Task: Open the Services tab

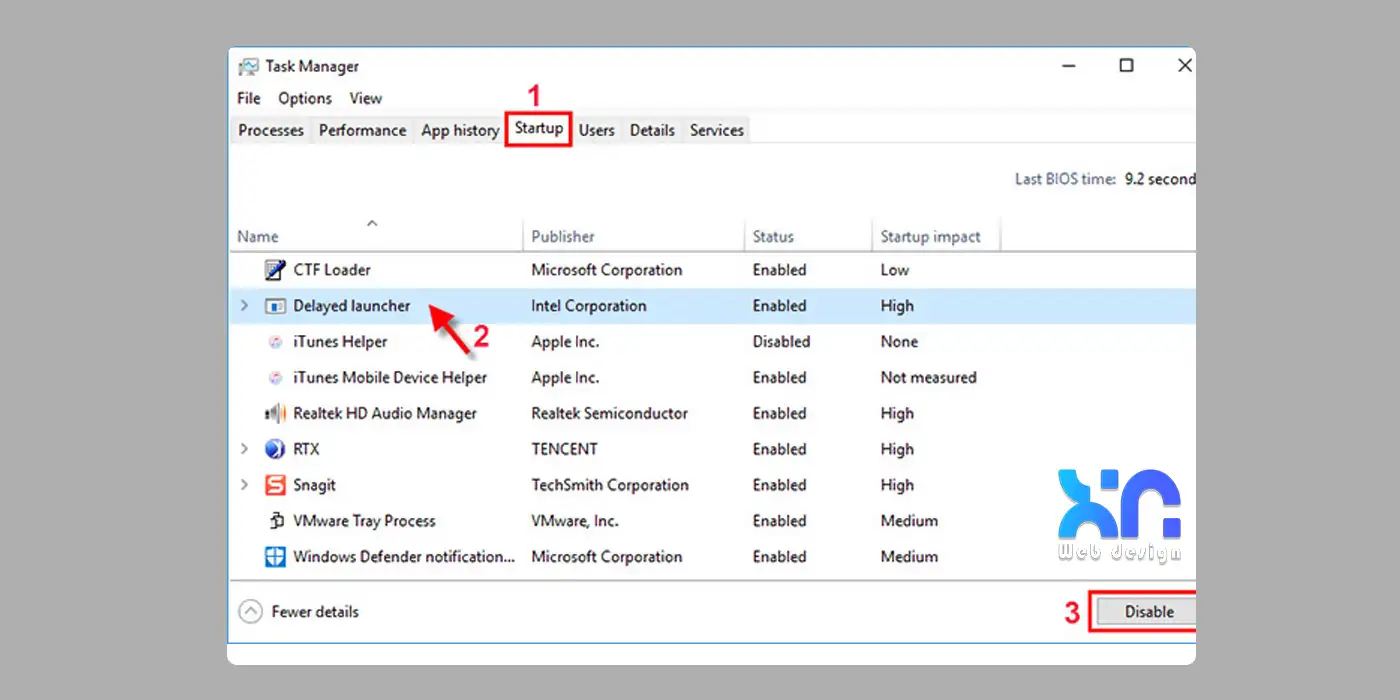Action: [716, 130]
